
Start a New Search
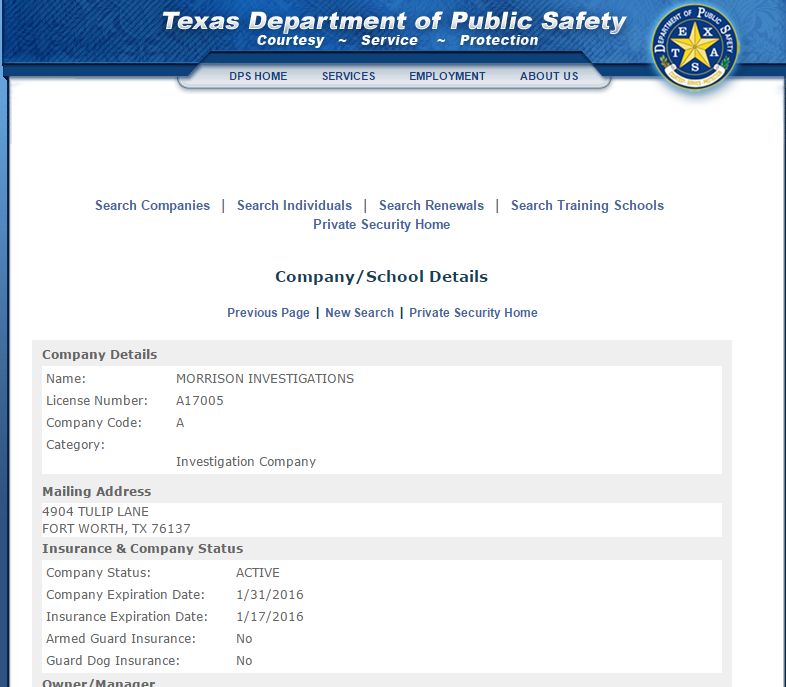tap(359, 313)
